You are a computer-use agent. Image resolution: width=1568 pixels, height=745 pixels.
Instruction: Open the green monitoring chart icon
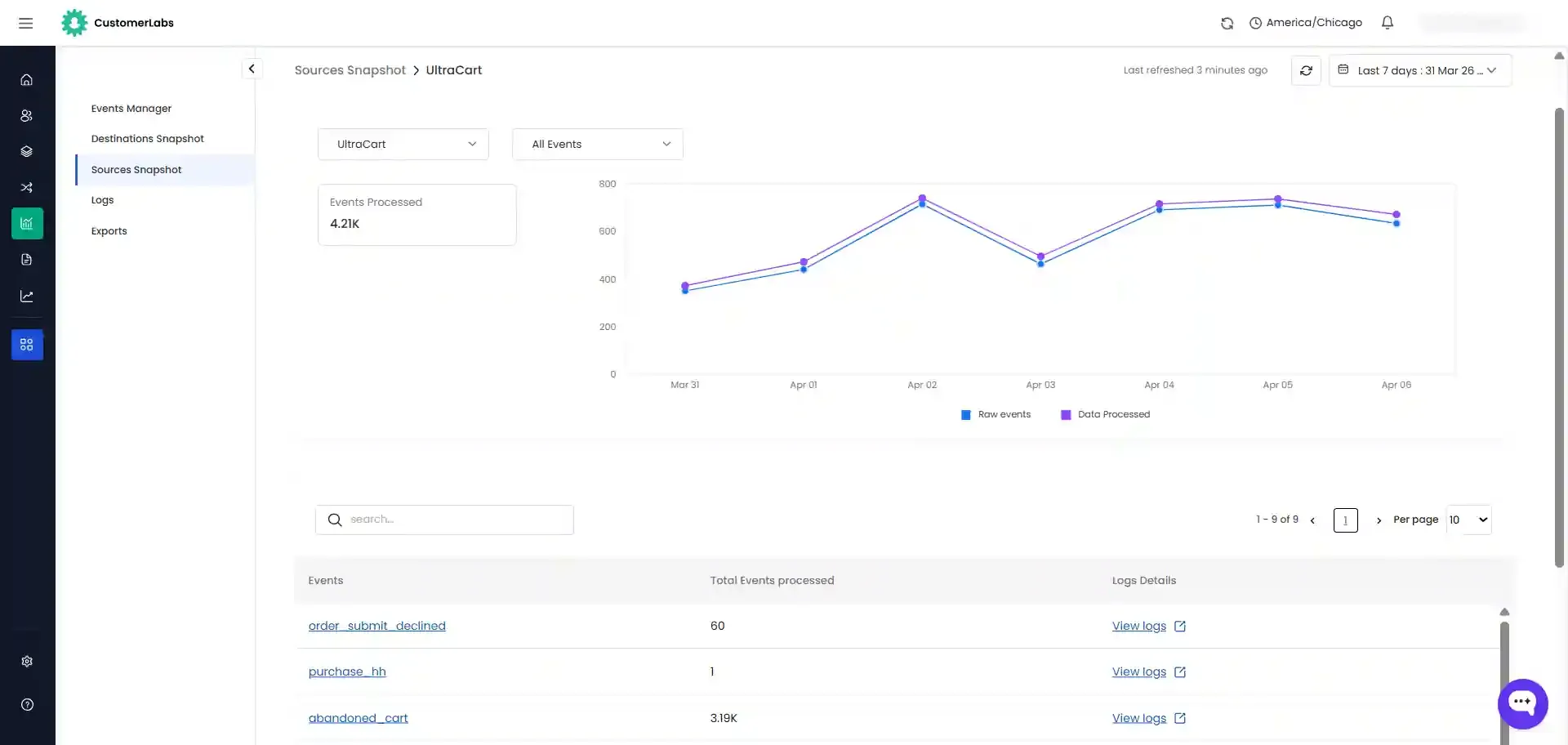tap(27, 224)
